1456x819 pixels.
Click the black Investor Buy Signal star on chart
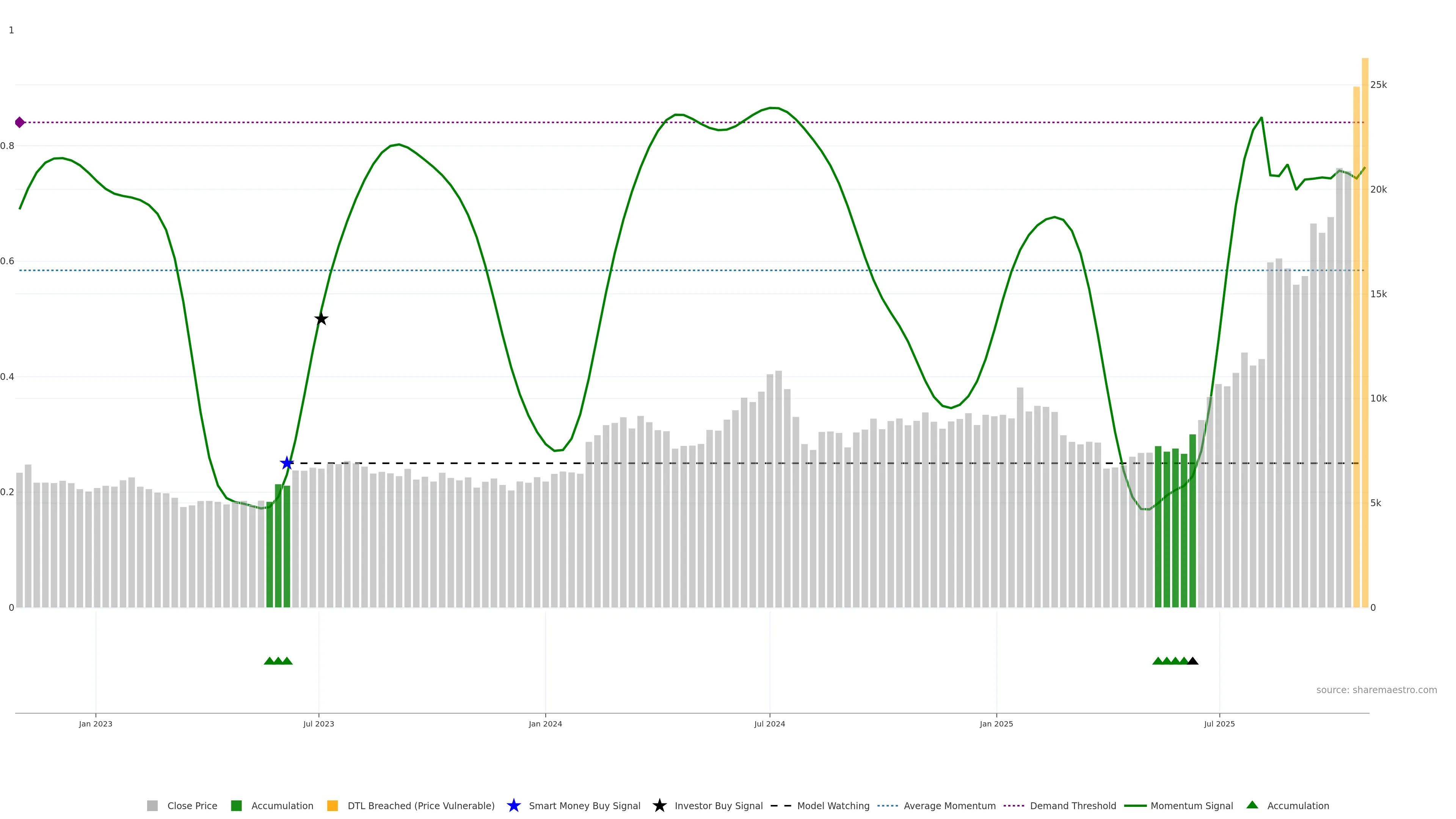pos(321,319)
